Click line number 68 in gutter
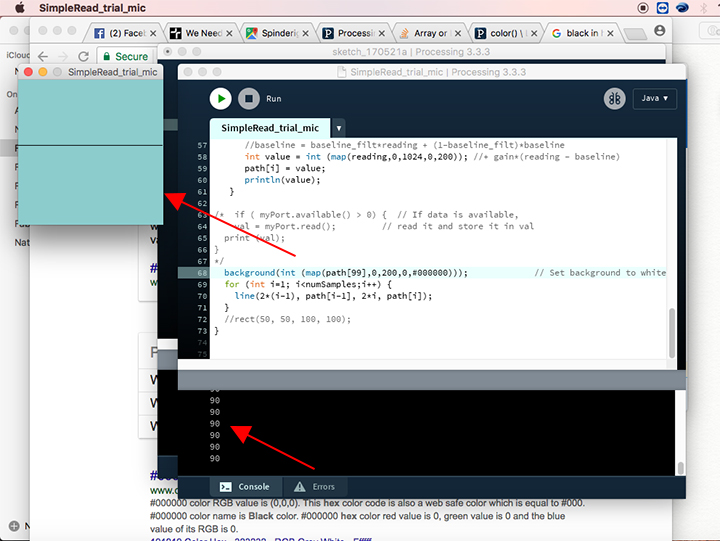Viewport: 720px width, 541px height. pyautogui.click(x=202, y=273)
